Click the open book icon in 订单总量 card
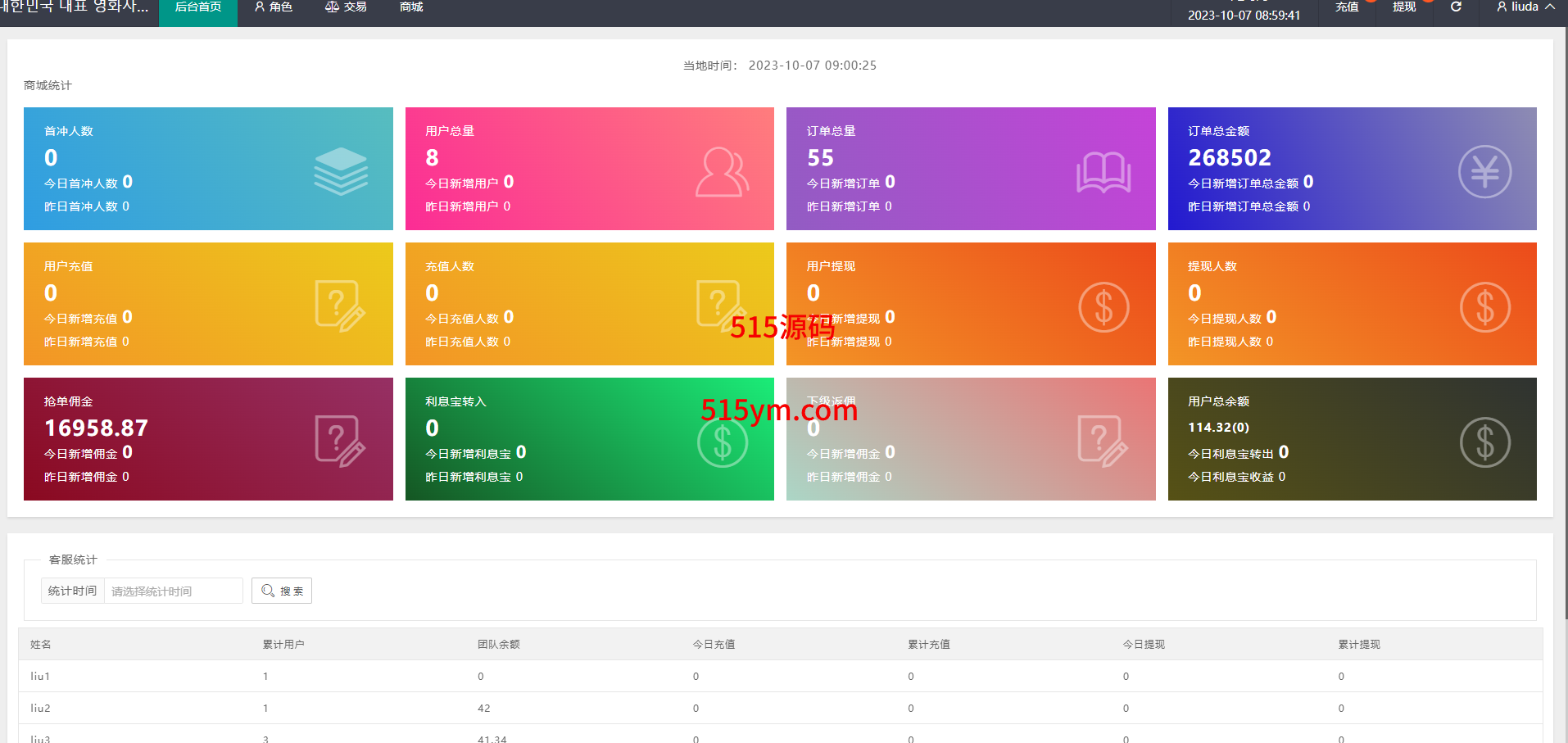 pos(1103,172)
